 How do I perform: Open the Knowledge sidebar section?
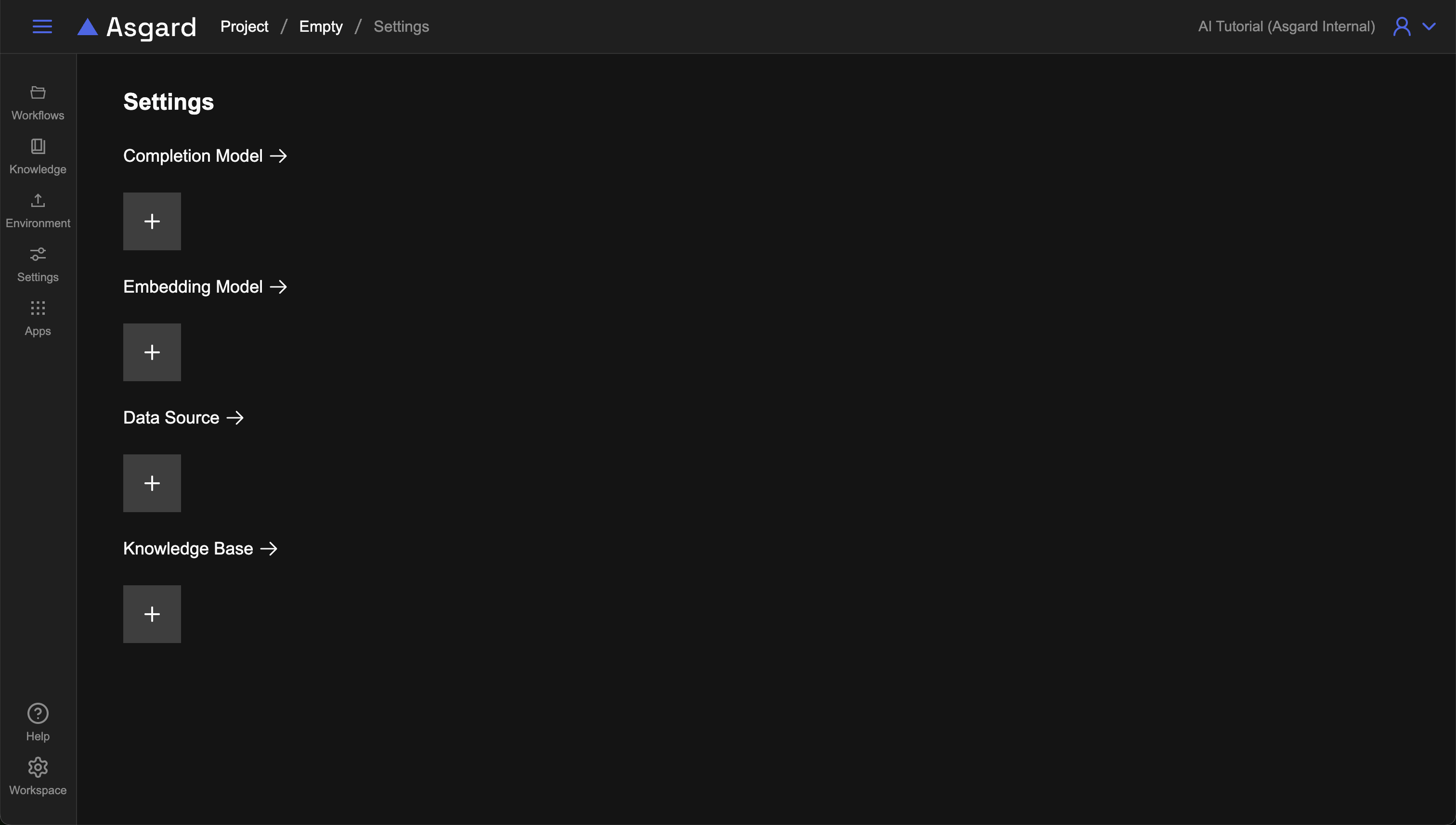click(38, 156)
